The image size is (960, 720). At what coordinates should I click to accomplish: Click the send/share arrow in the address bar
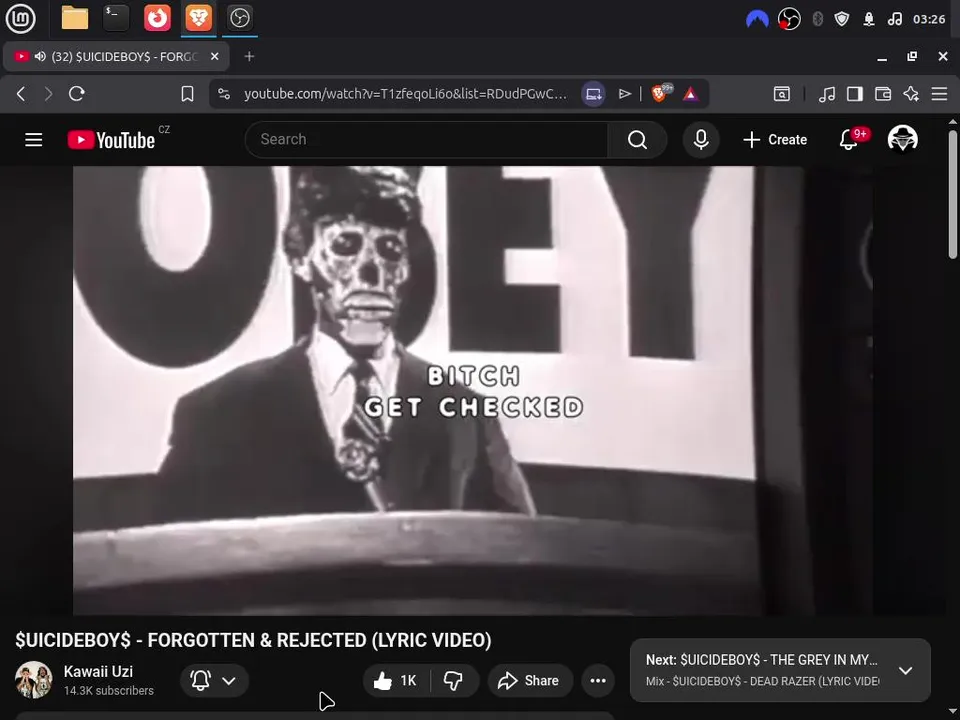(624, 94)
